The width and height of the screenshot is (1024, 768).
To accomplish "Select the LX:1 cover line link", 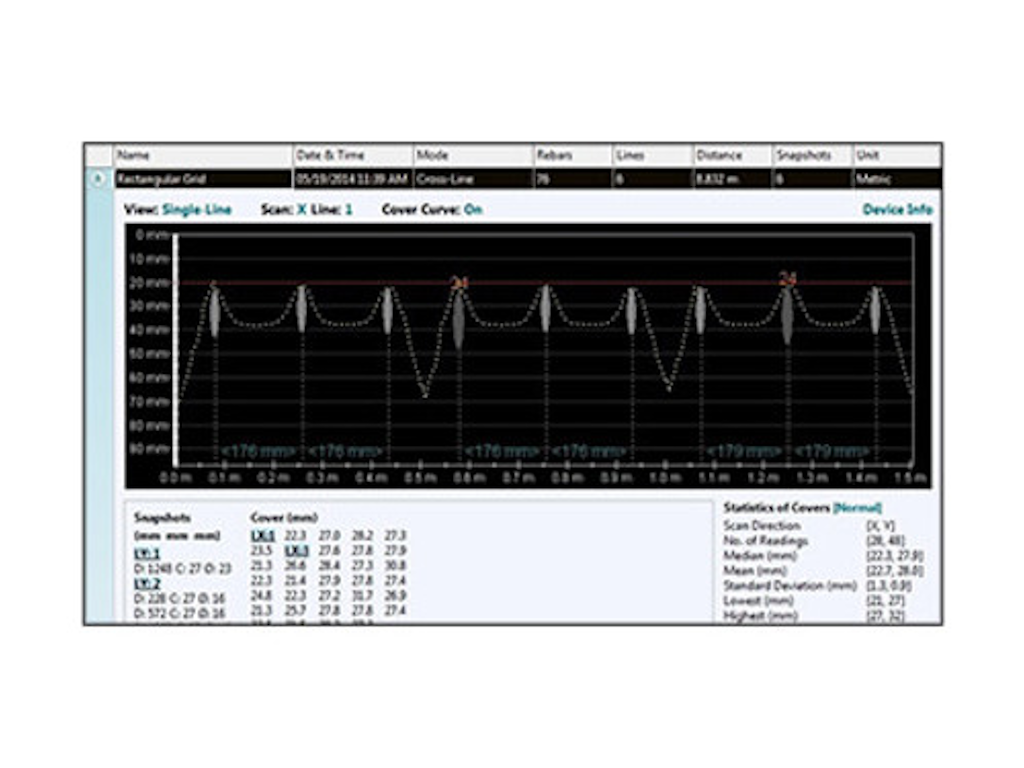I will point(260,536).
